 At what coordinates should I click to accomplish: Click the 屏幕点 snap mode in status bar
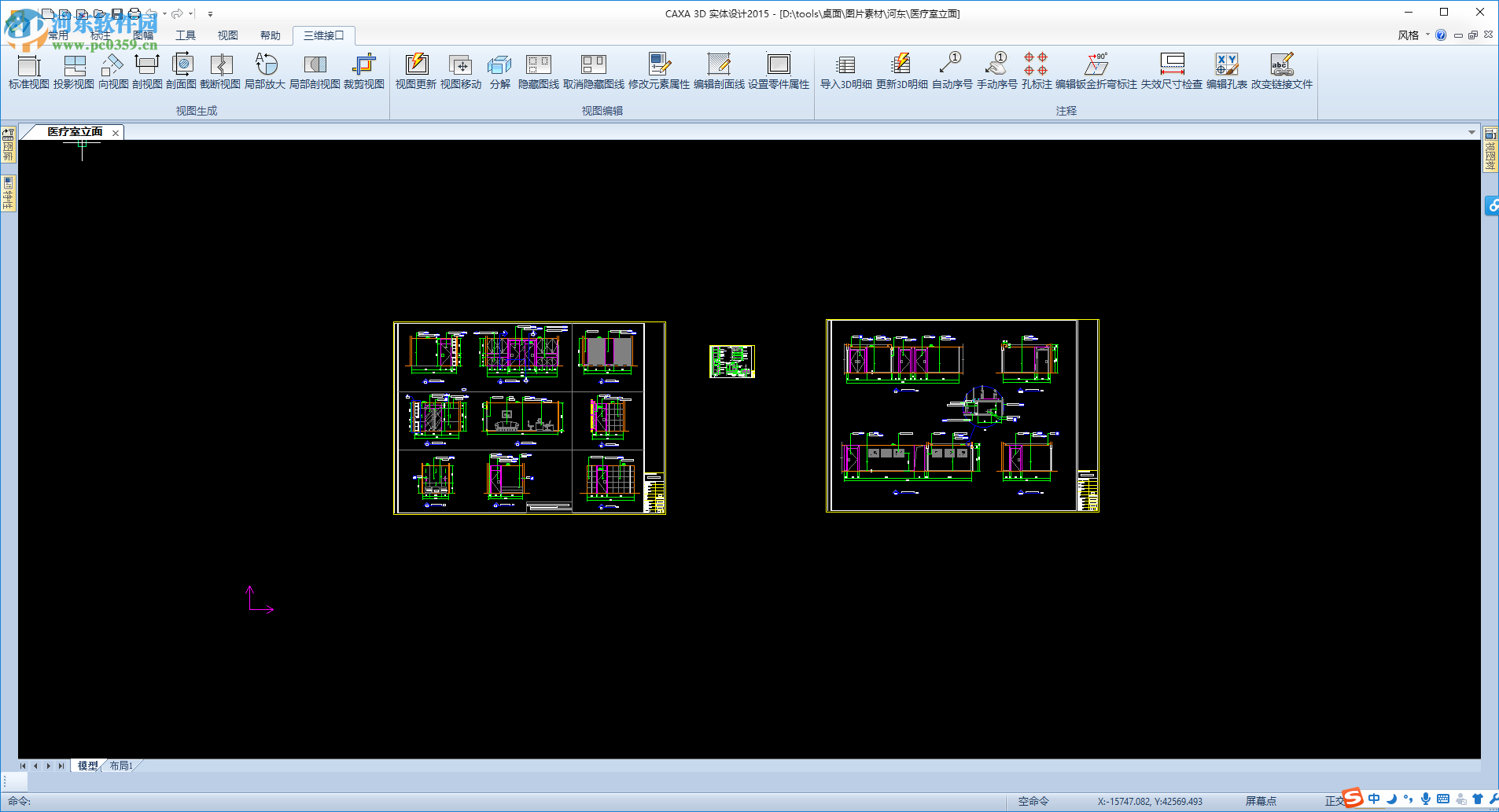1261,801
